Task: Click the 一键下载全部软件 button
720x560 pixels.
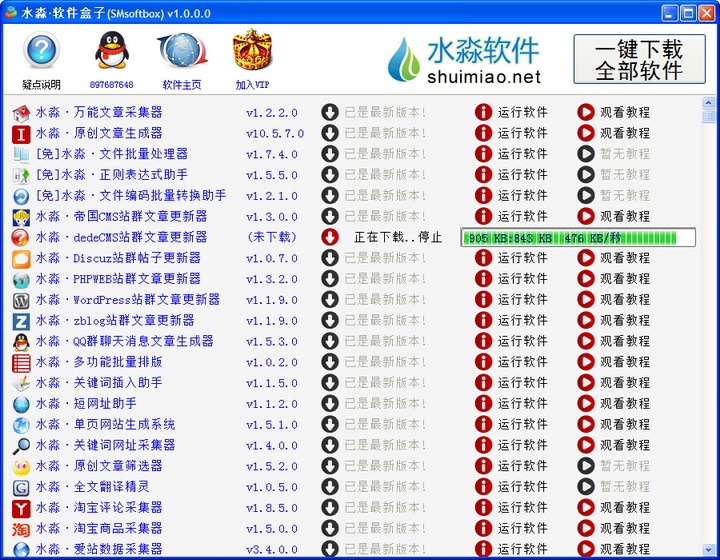Action: point(639,59)
